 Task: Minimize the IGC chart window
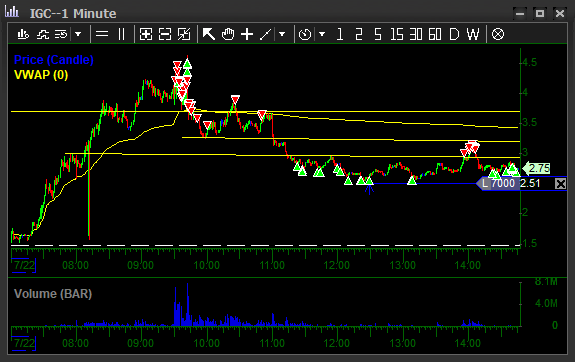520,14
